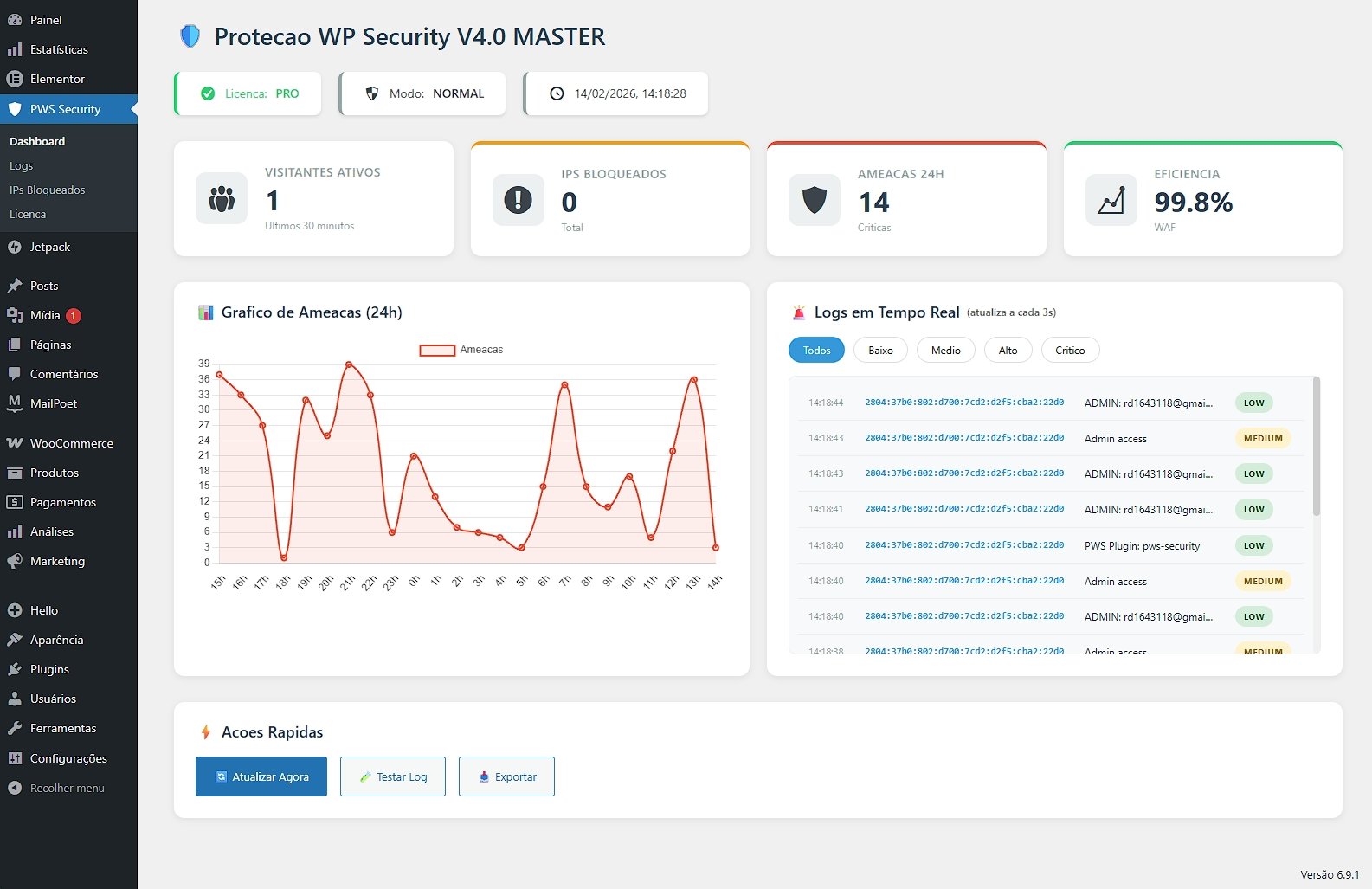Click the WooCommerce icon in sidebar
This screenshot has height=889, width=1372.
[15, 443]
